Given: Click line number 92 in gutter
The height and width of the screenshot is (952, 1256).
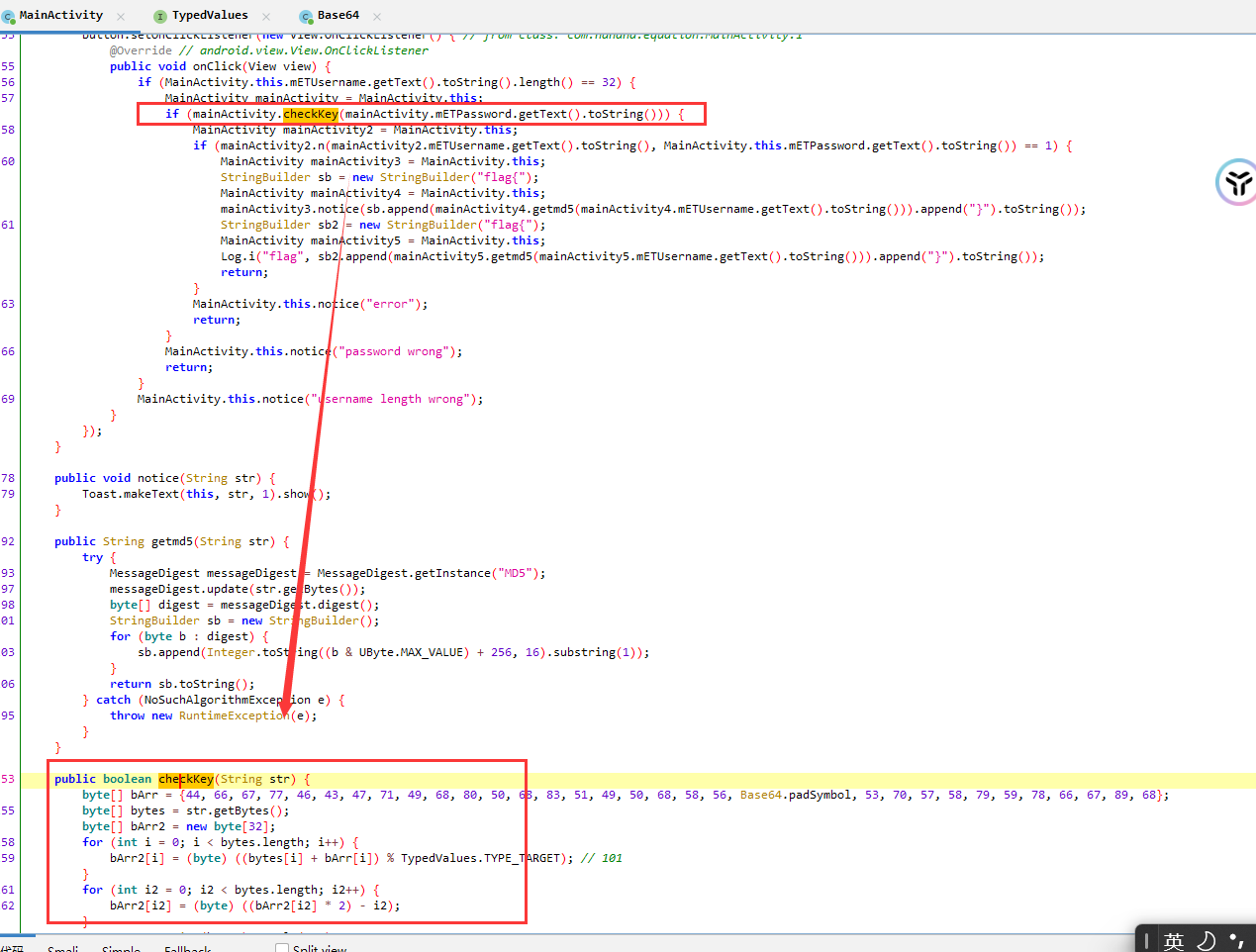Looking at the screenshot, I should pos(8,541).
